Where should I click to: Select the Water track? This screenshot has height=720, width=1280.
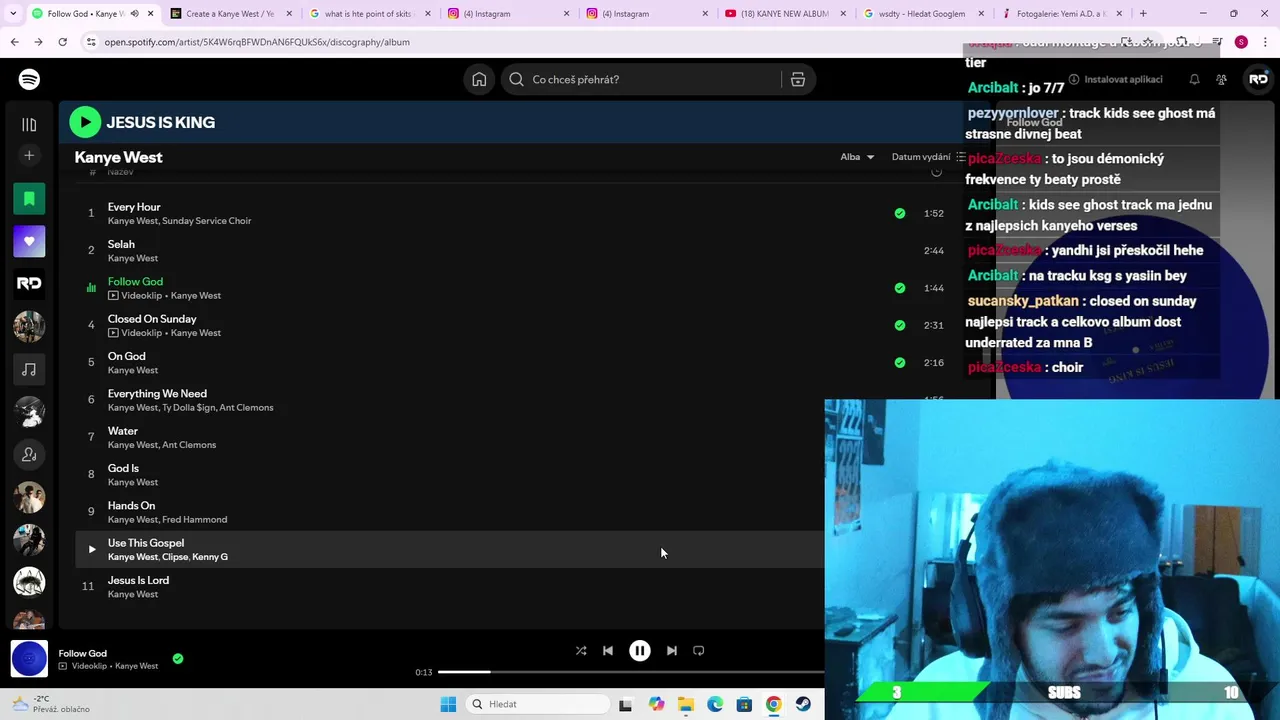tap(123, 431)
